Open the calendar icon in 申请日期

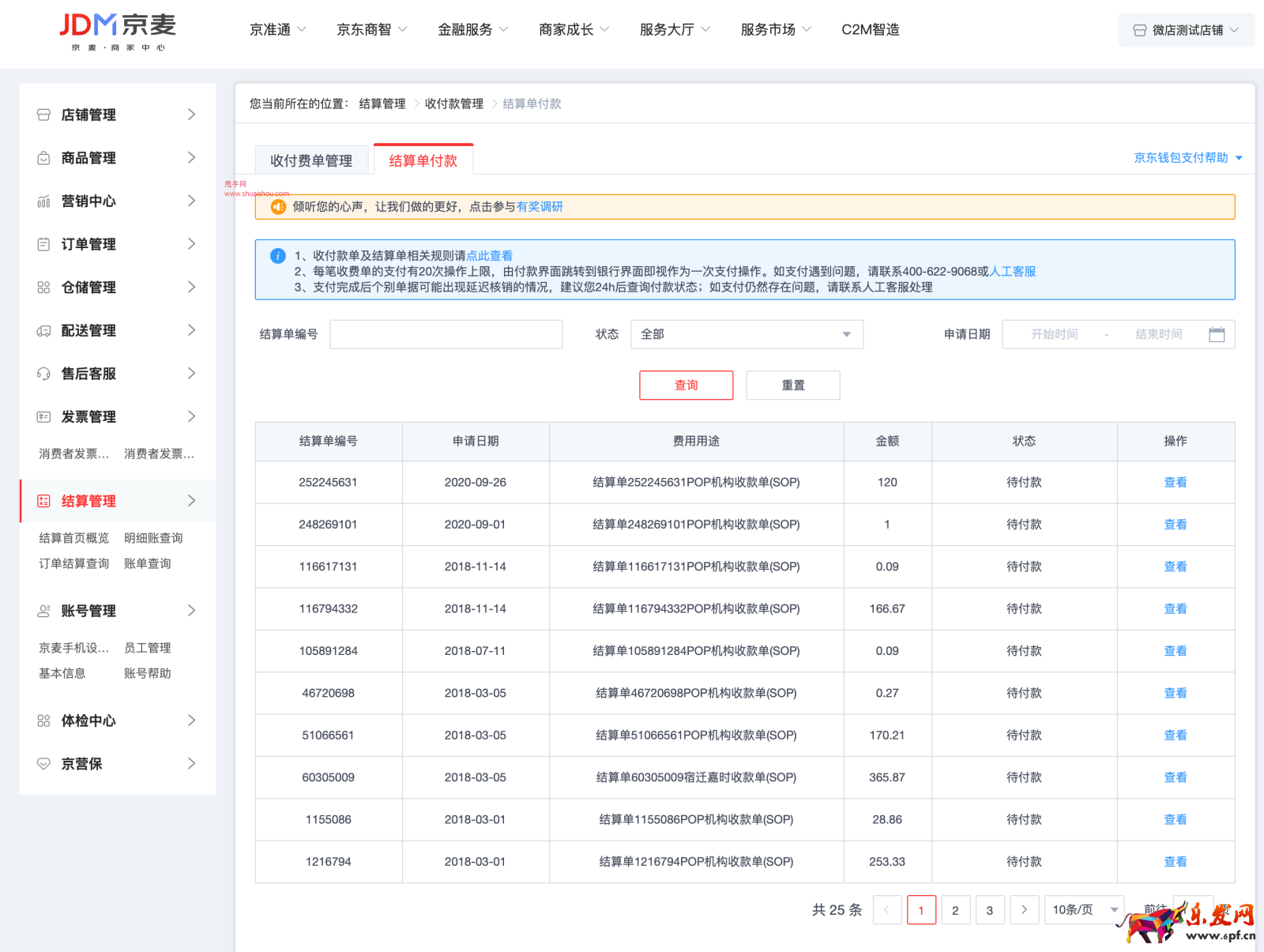coord(1217,333)
